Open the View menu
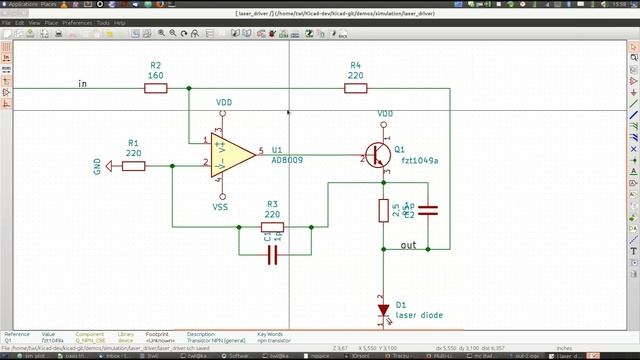Viewport: 640px width, 360px height. click(x=35, y=23)
